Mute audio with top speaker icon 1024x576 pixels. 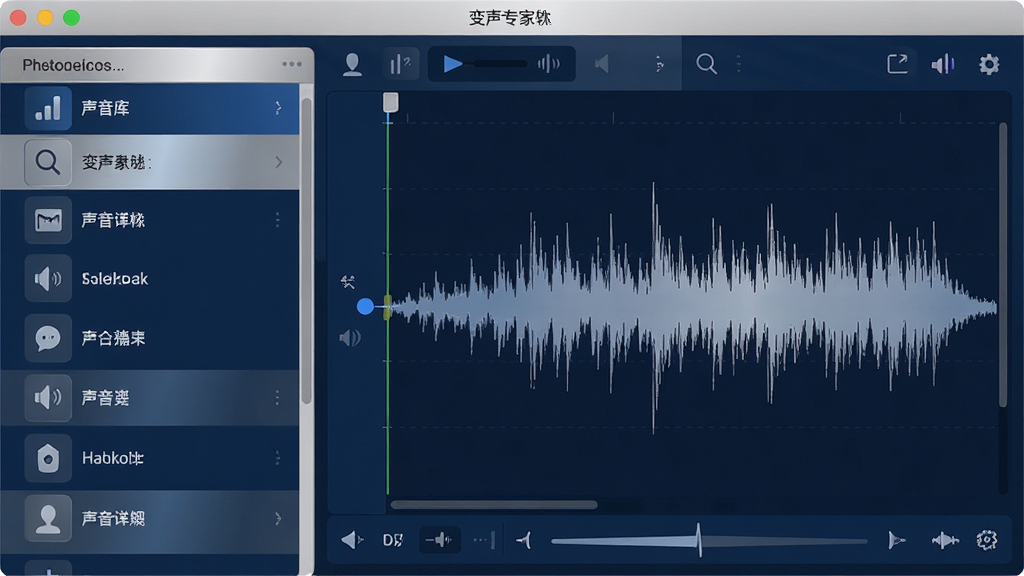click(602, 64)
